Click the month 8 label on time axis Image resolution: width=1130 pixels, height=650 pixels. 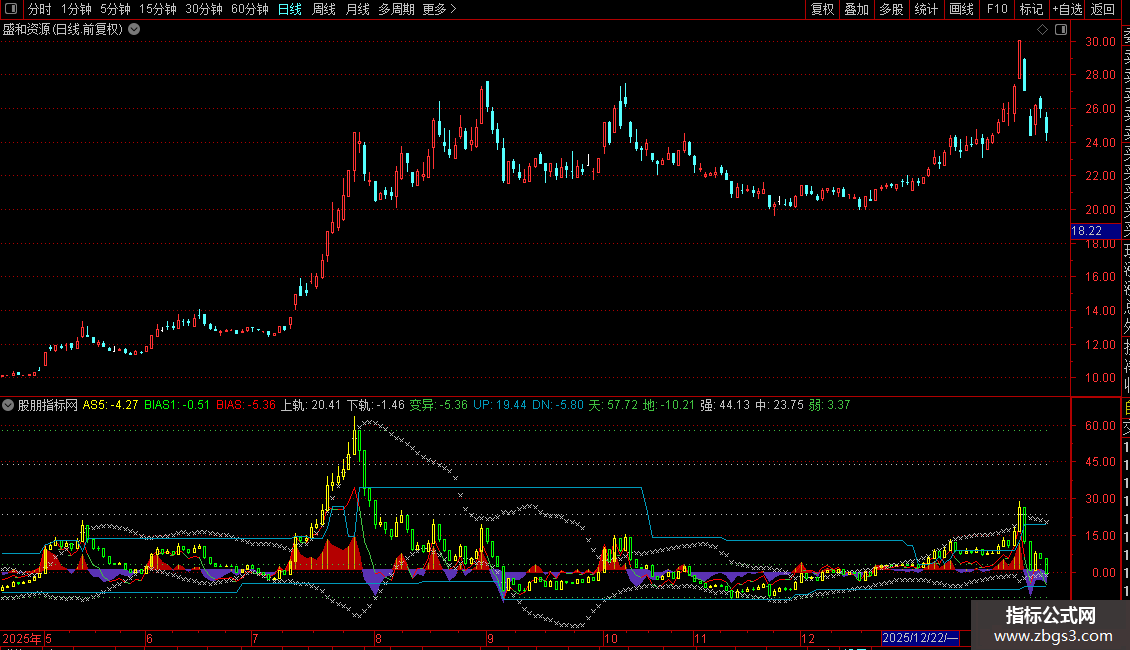click(378, 638)
